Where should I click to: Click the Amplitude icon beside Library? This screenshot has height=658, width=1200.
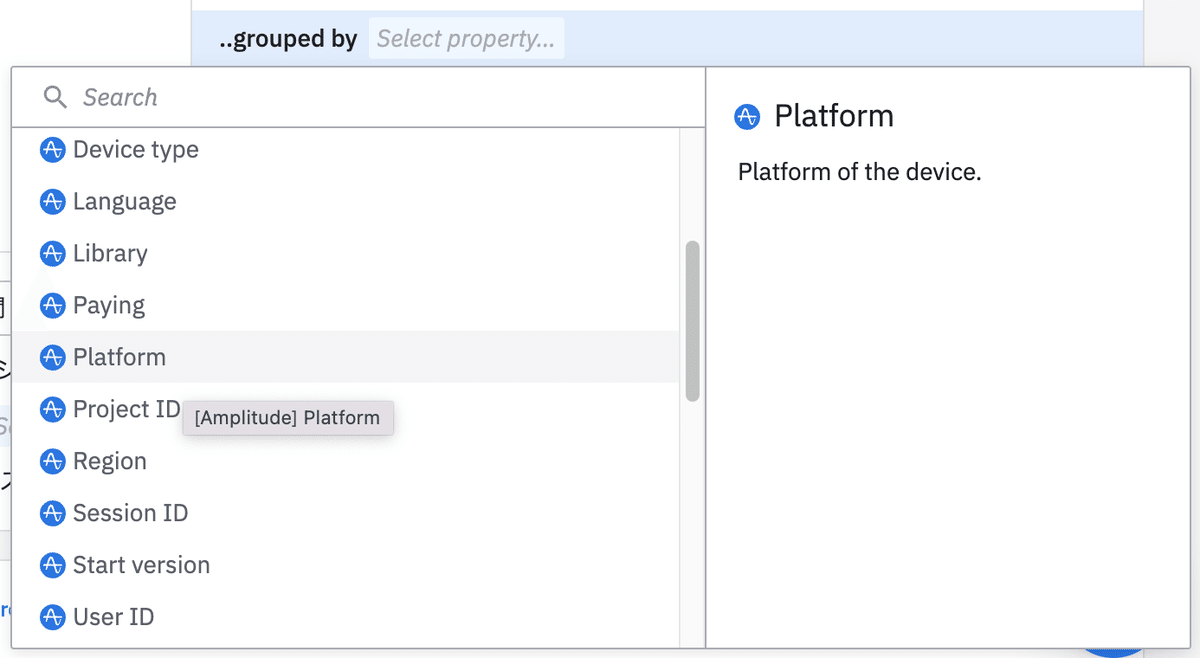(52, 254)
